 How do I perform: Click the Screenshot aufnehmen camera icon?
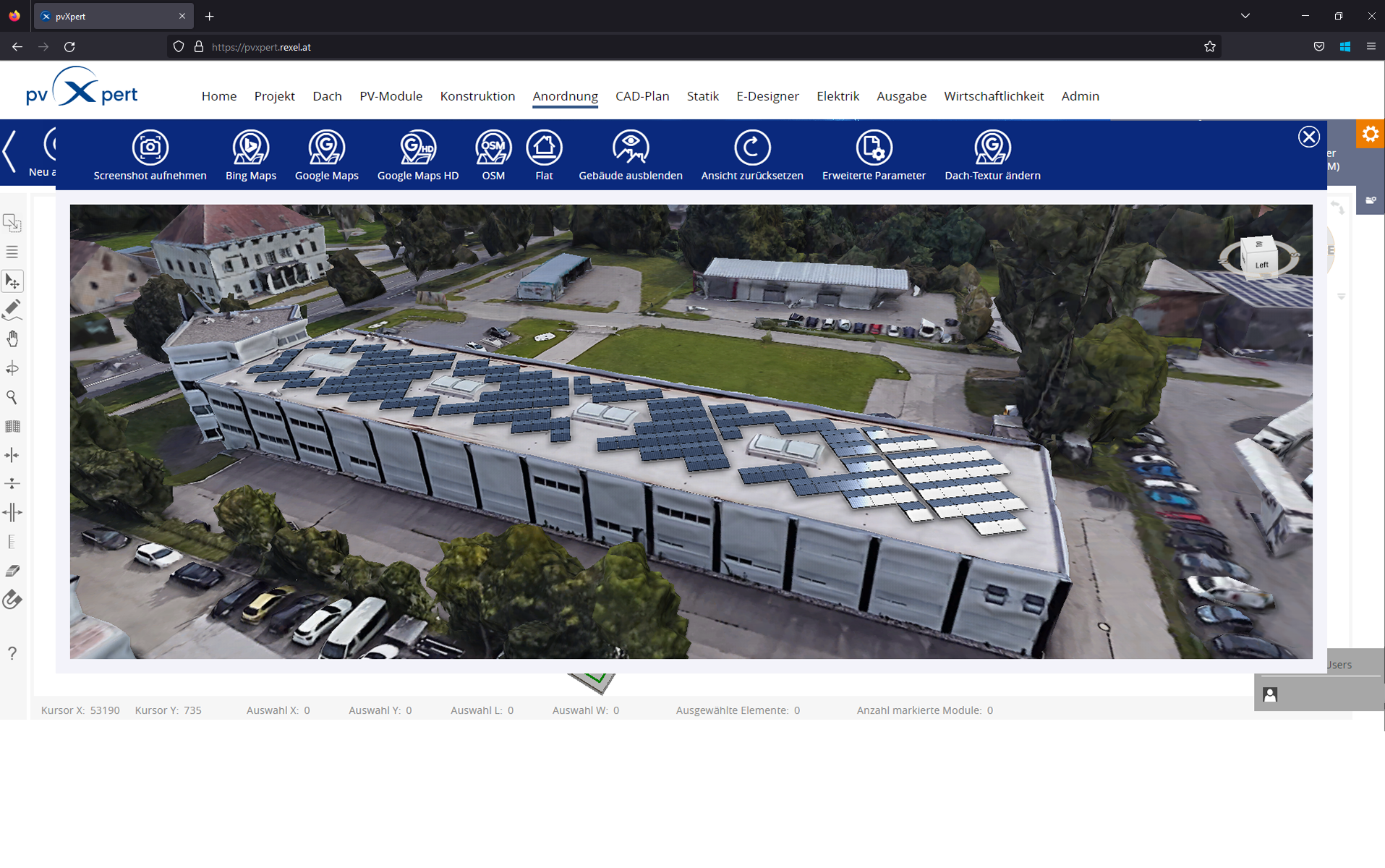[150, 148]
